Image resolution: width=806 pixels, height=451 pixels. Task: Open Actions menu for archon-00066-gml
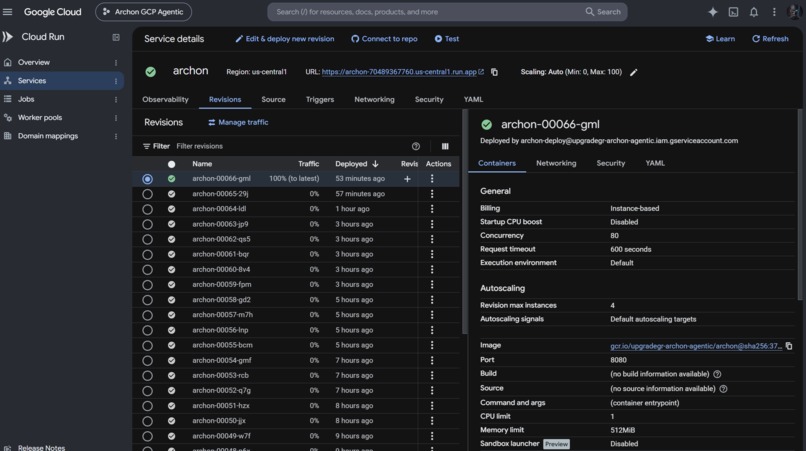coord(432,178)
